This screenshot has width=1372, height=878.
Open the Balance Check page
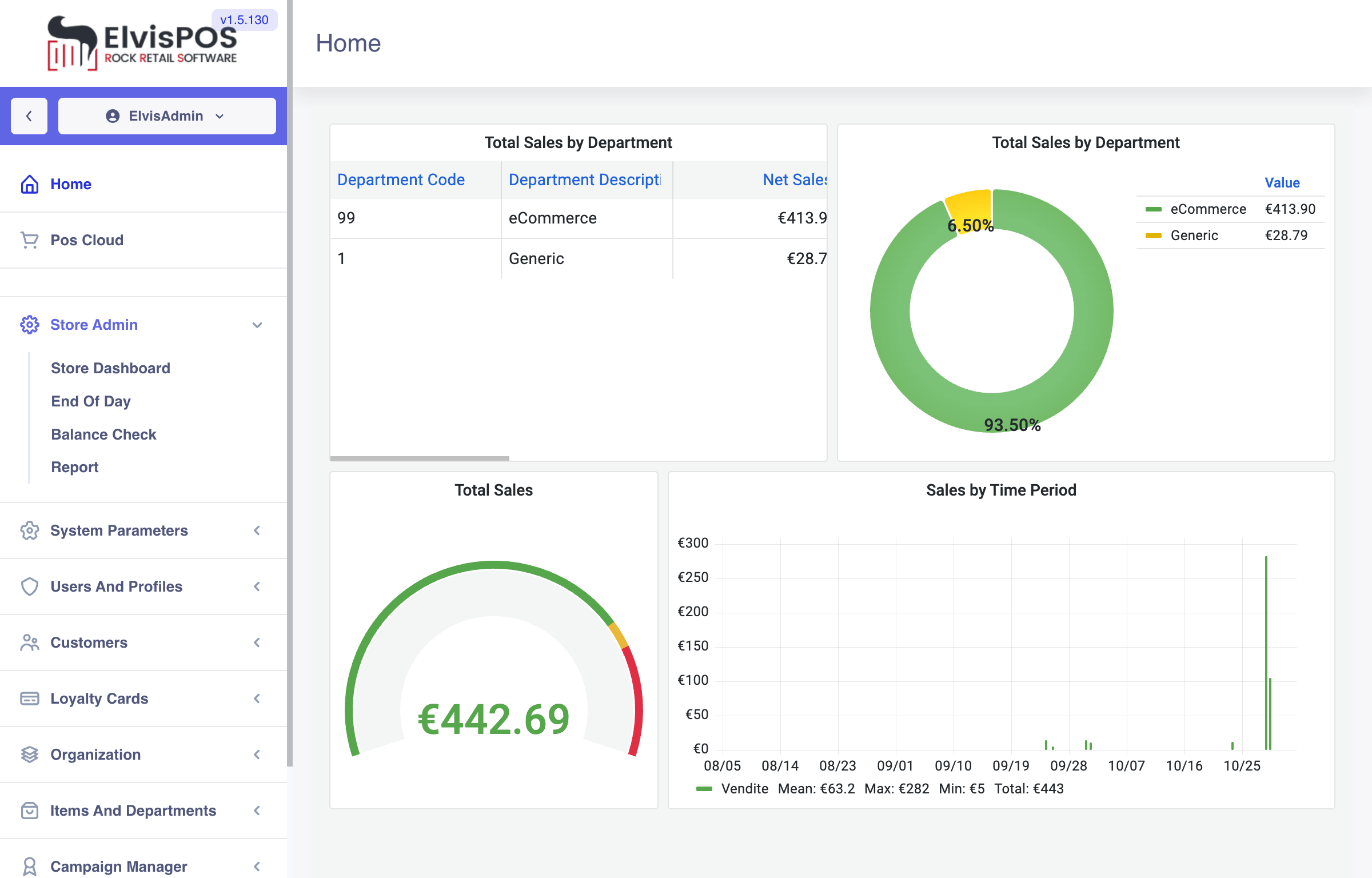click(x=103, y=434)
